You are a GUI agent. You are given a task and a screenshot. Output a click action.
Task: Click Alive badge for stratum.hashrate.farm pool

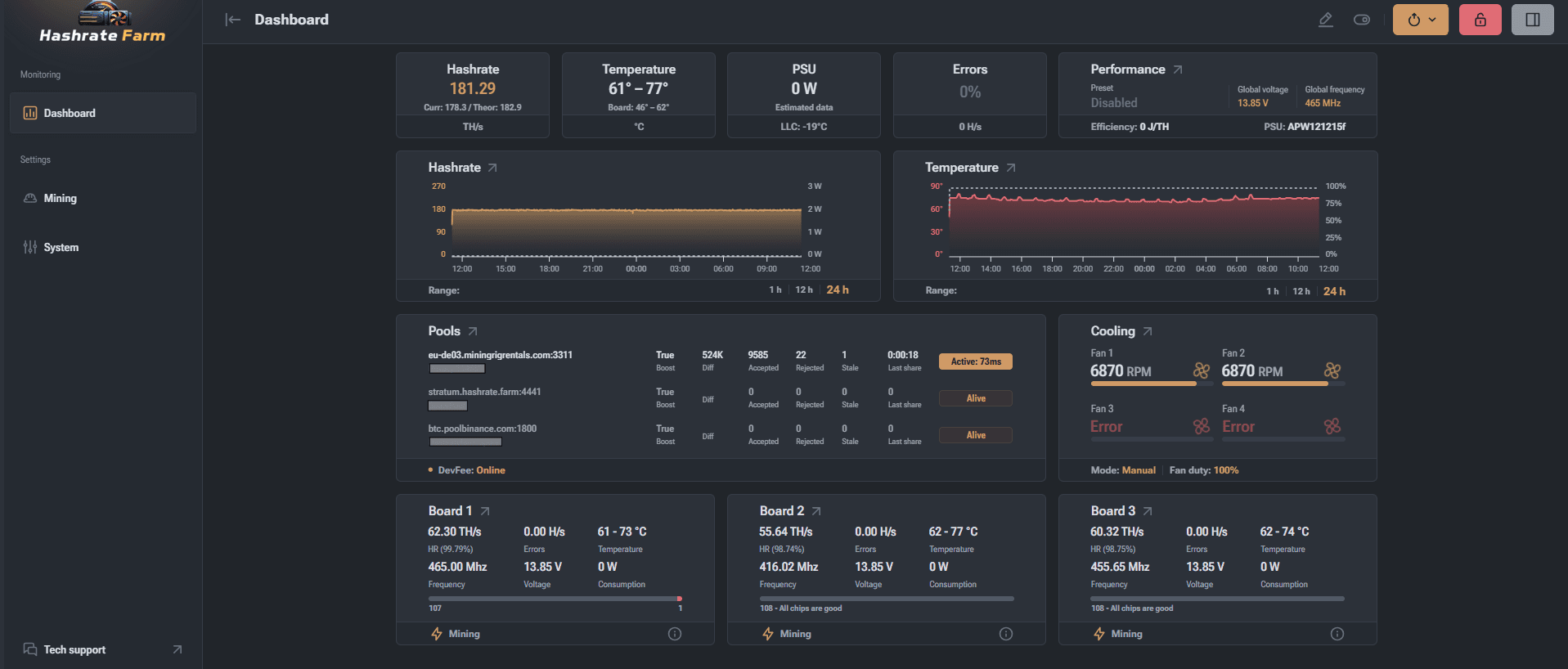point(976,398)
